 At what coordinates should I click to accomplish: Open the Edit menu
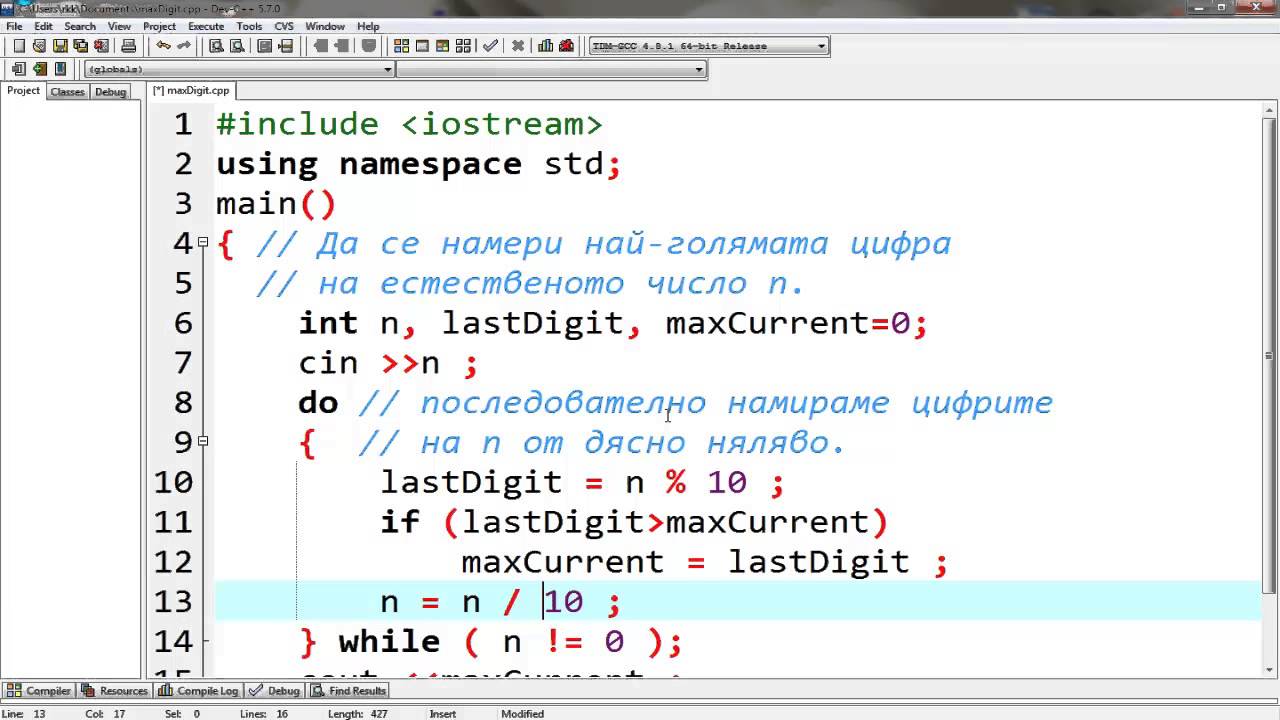click(43, 26)
